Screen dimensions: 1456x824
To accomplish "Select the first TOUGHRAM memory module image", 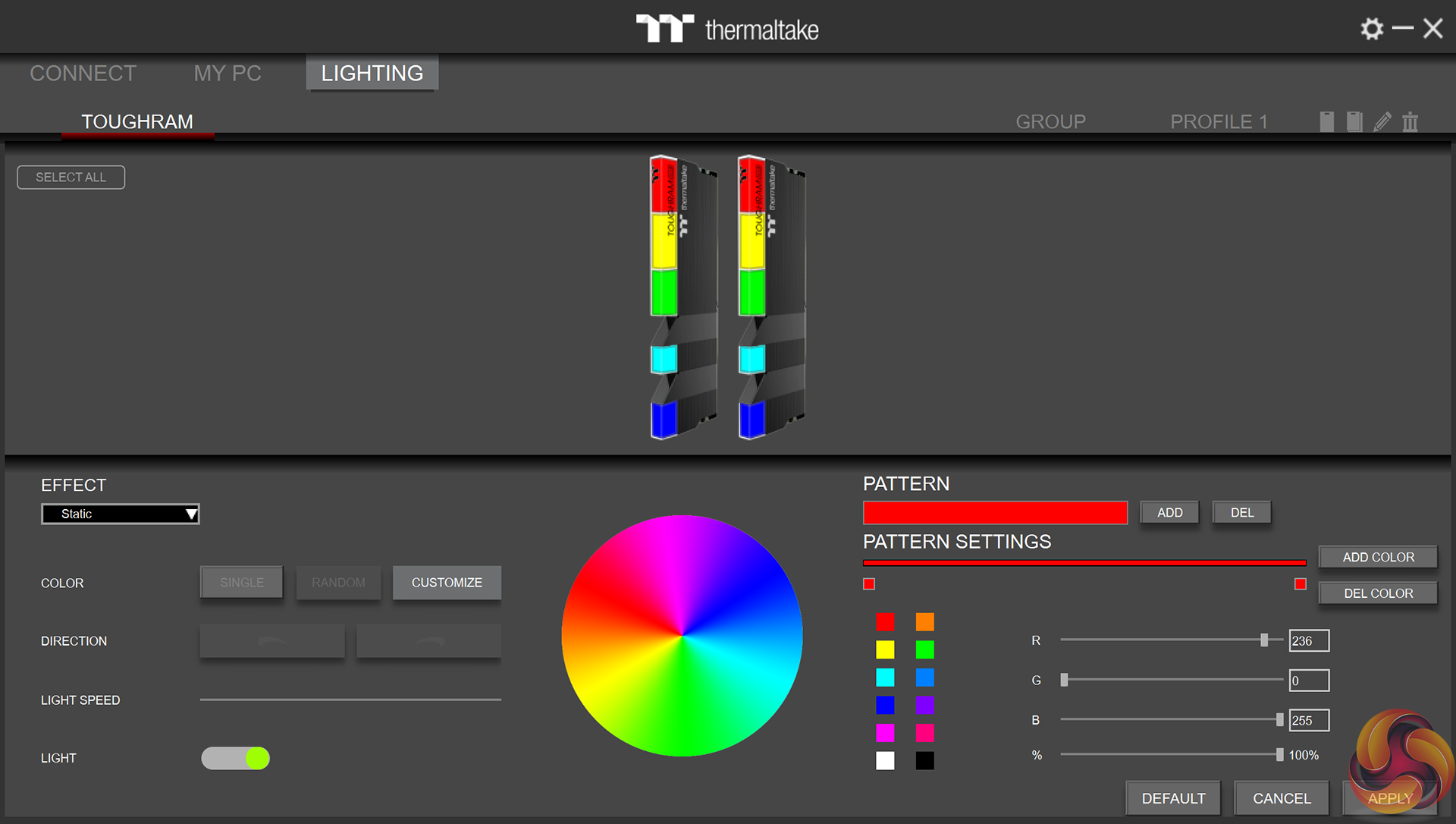I will tap(682, 297).
